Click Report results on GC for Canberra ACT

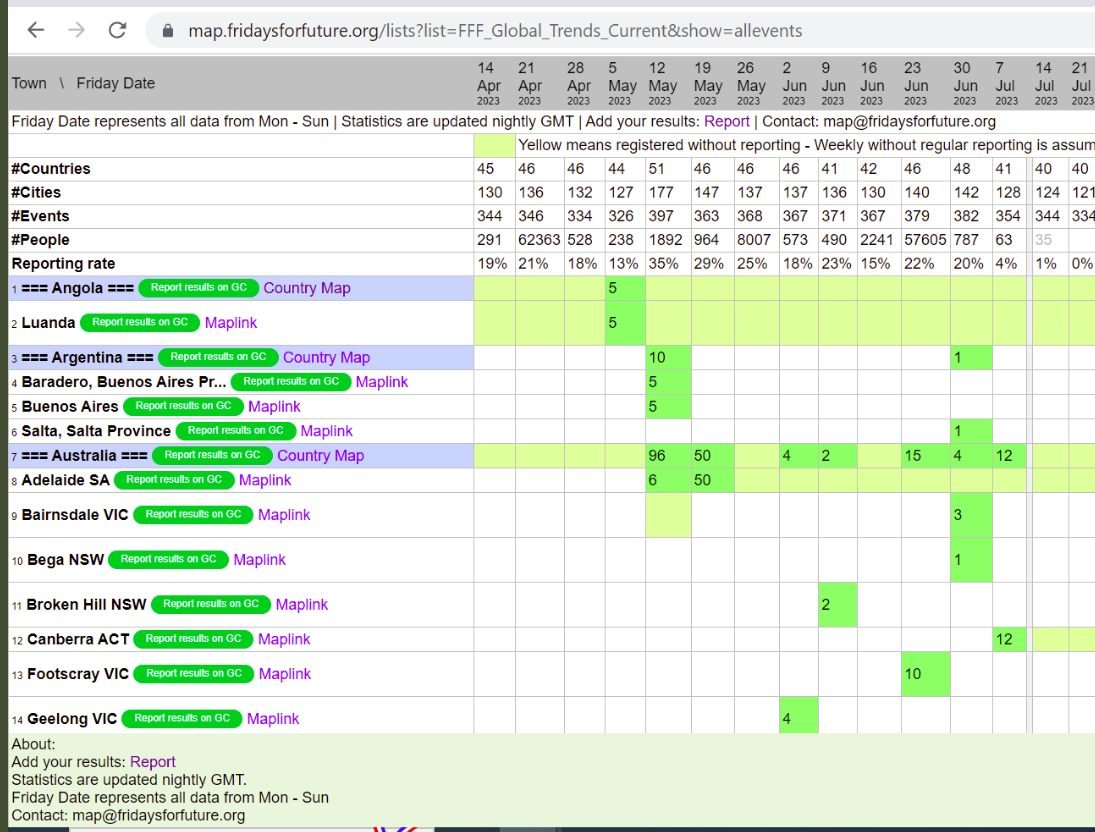point(193,638)
